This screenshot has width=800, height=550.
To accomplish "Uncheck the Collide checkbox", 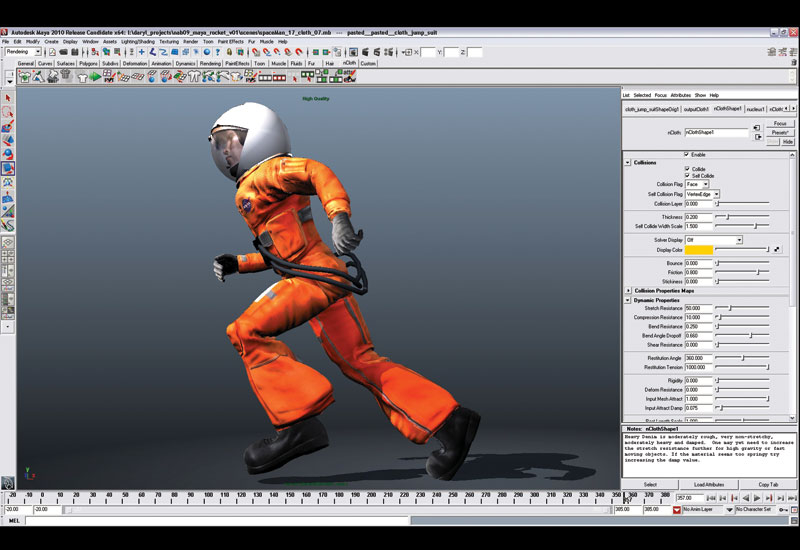I will pyautogui.click(x=687, y=168).
